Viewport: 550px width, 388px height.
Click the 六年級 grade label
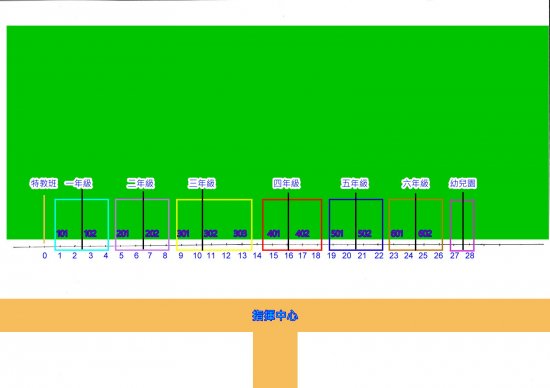(x=415, y=183)
